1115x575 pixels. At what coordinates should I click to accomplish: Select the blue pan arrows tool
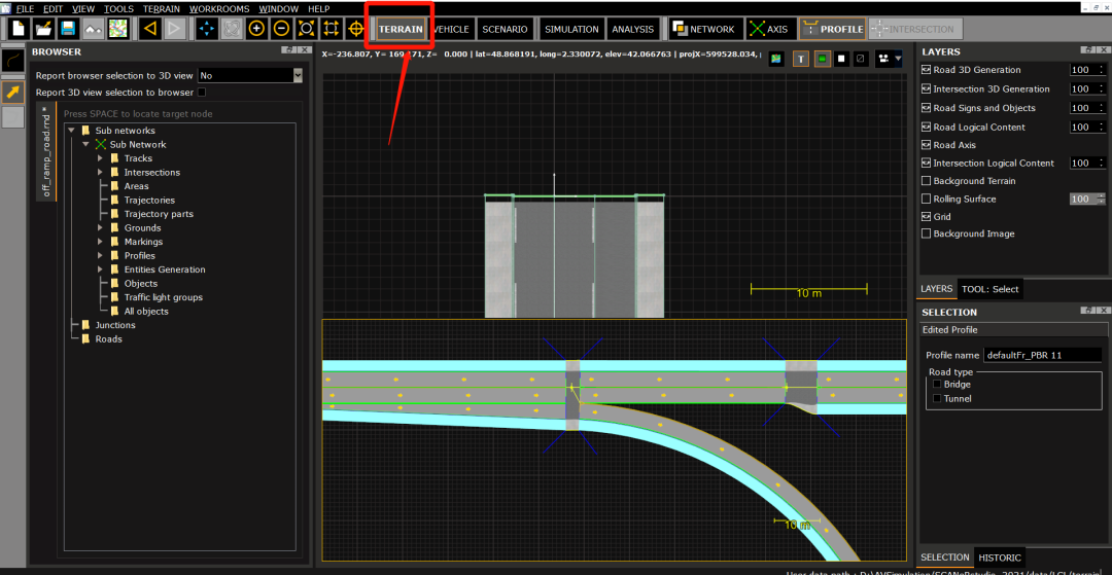(207, 29)
